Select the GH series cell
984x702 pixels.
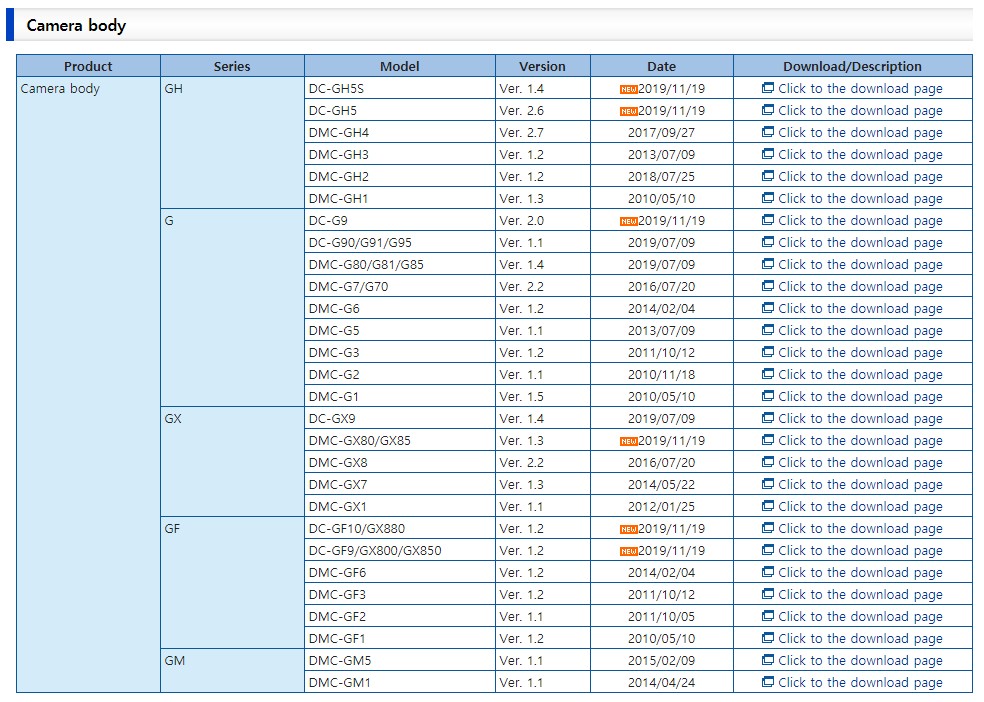tap(232, 143)
